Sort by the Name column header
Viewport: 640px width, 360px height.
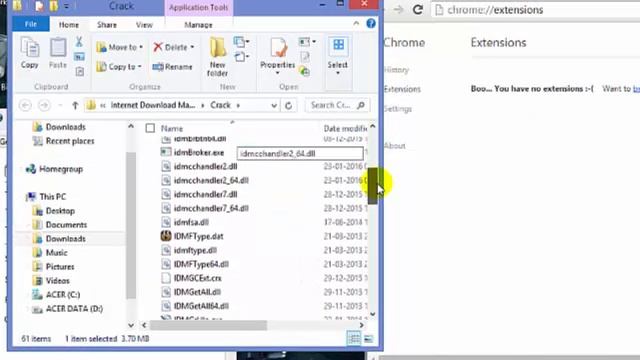click(172, 129)
